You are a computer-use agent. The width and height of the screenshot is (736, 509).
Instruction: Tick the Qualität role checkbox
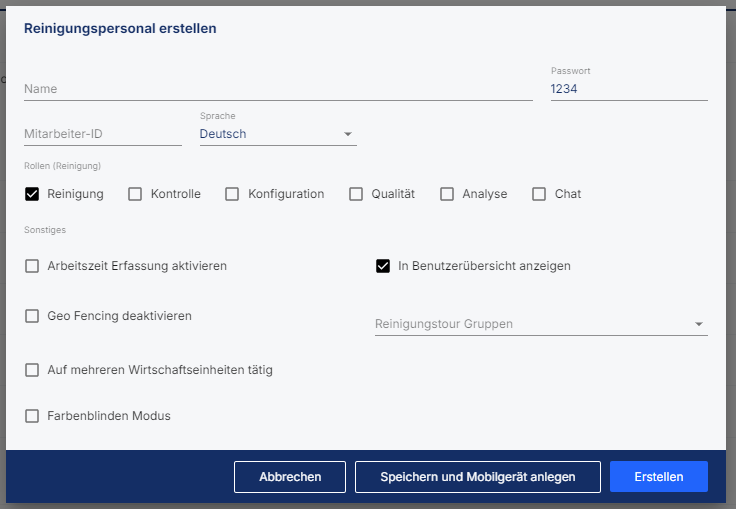356,194
